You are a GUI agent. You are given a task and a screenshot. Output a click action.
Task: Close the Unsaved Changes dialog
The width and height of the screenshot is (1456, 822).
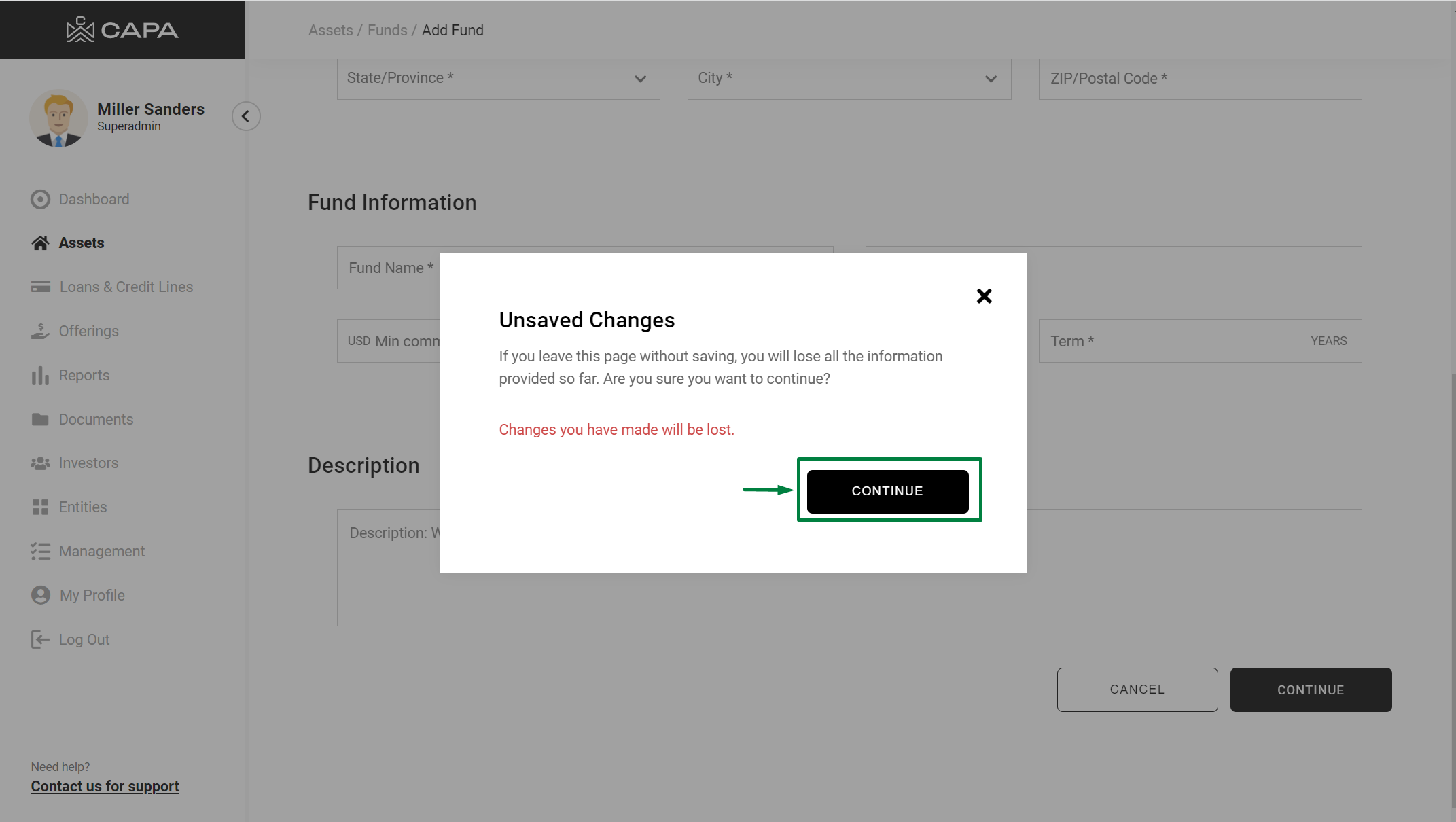pyautogui.click(x=984, y=296)
